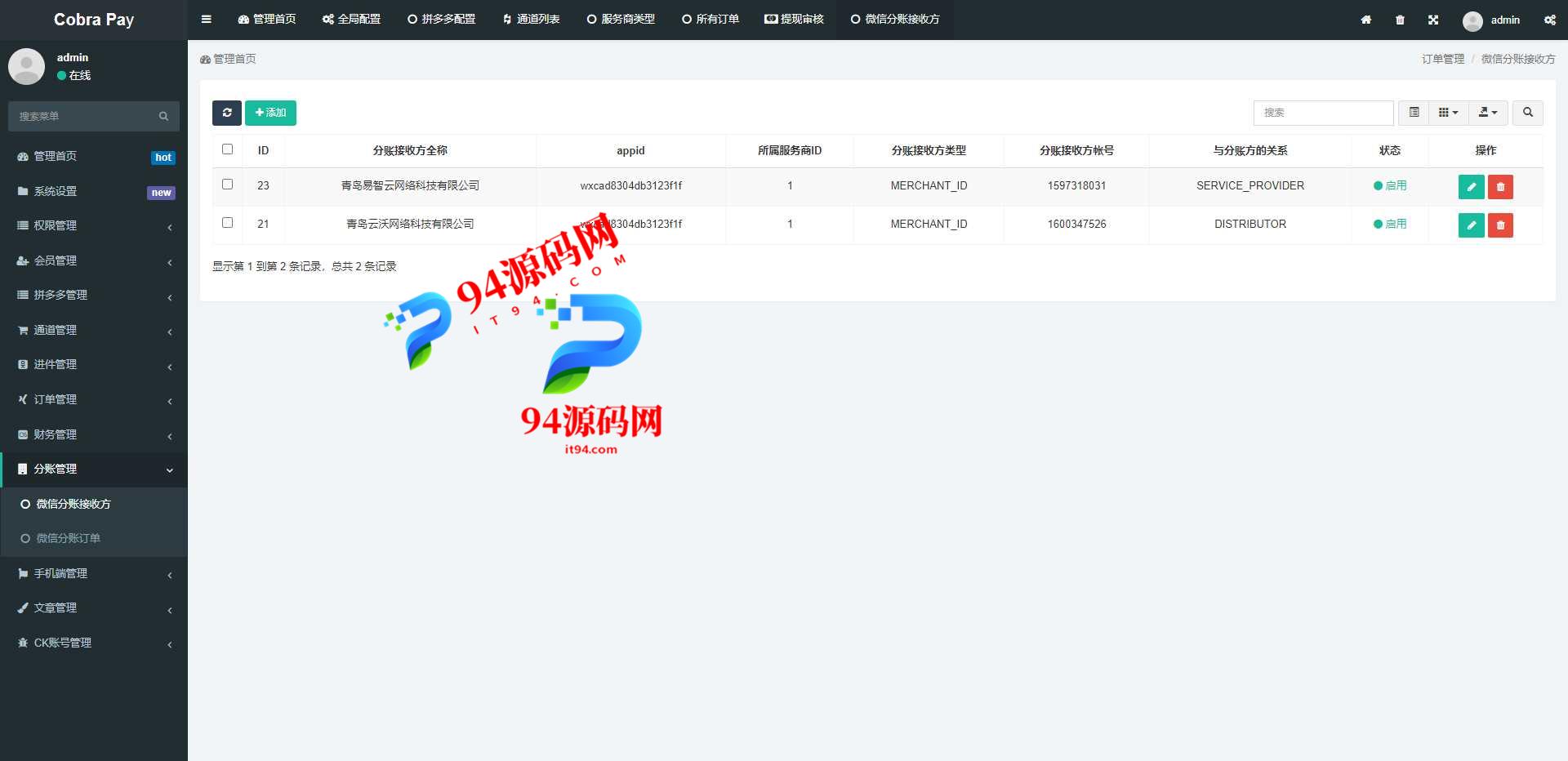
Task: Open the 通道列表 tab in top bar
Action: click(531, 20)
